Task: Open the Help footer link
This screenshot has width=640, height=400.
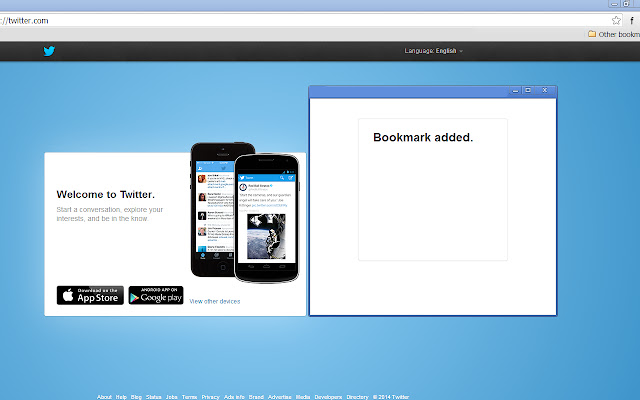Action: pos(121,397)
